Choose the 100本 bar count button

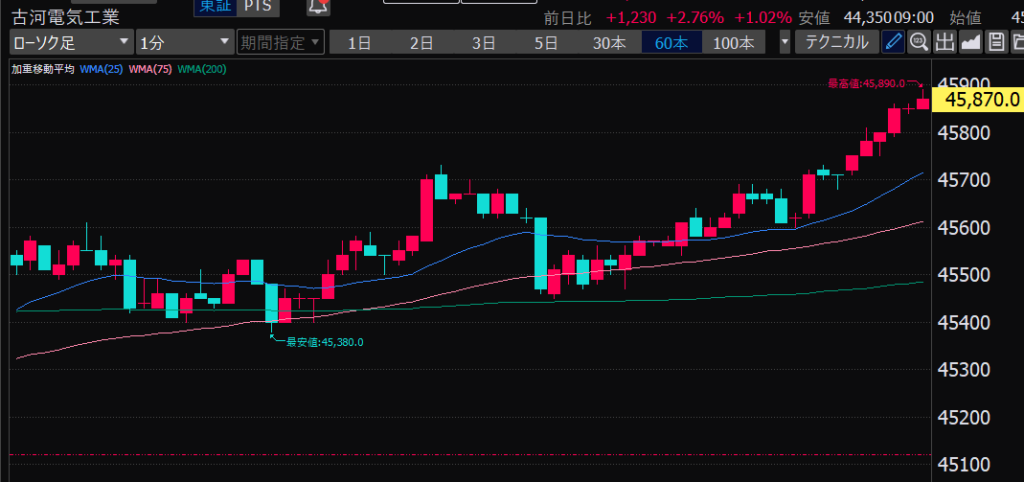pyautogui.click(x=733, y=42)
